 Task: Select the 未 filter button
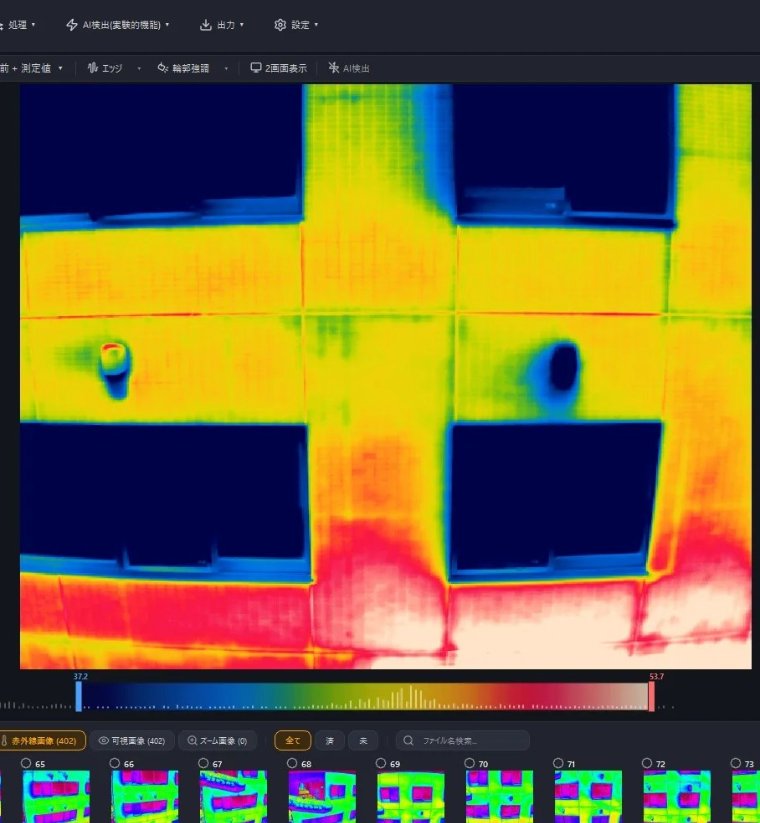(363, 741)
